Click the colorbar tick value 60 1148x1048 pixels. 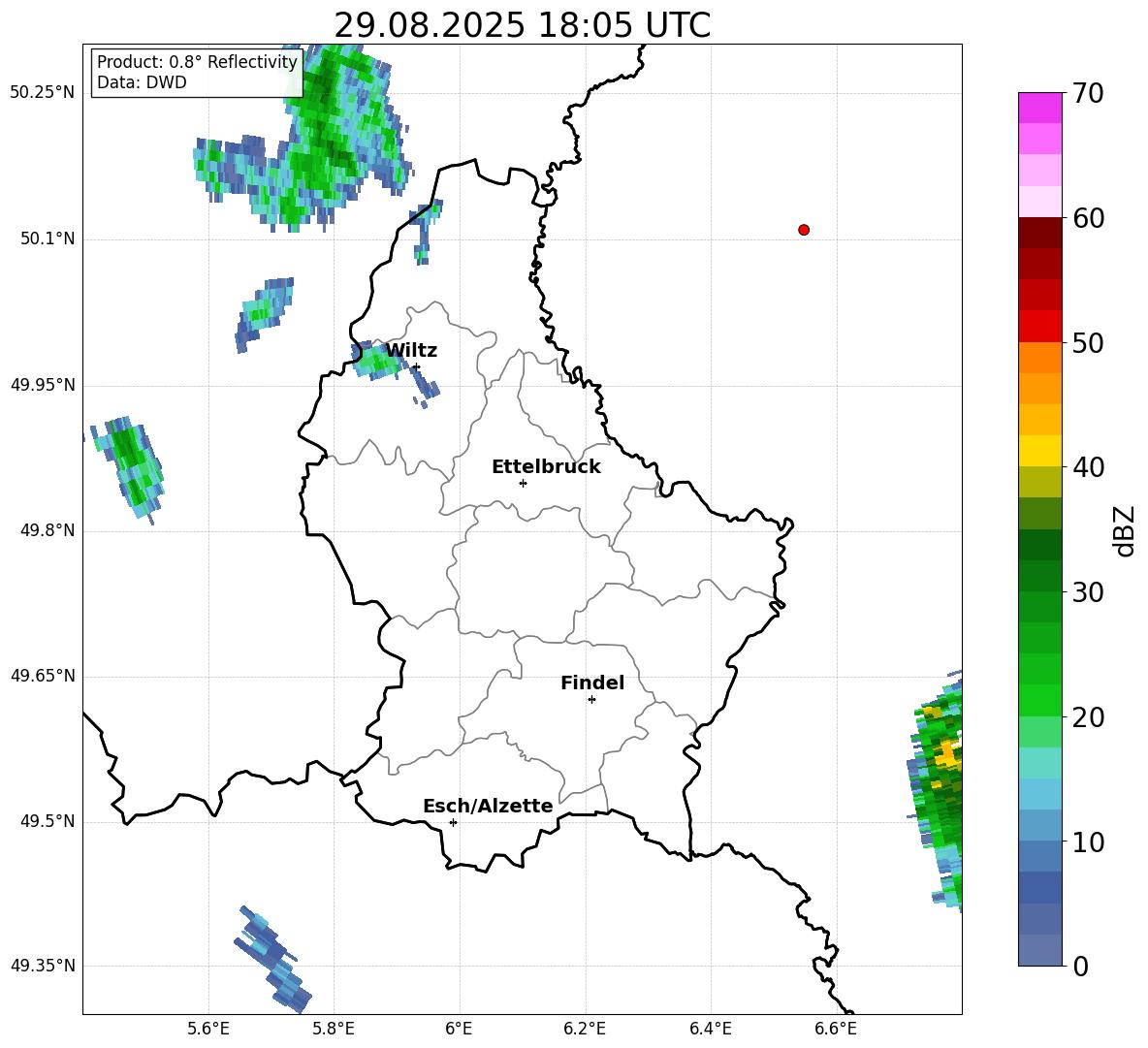pos(1088,218)
